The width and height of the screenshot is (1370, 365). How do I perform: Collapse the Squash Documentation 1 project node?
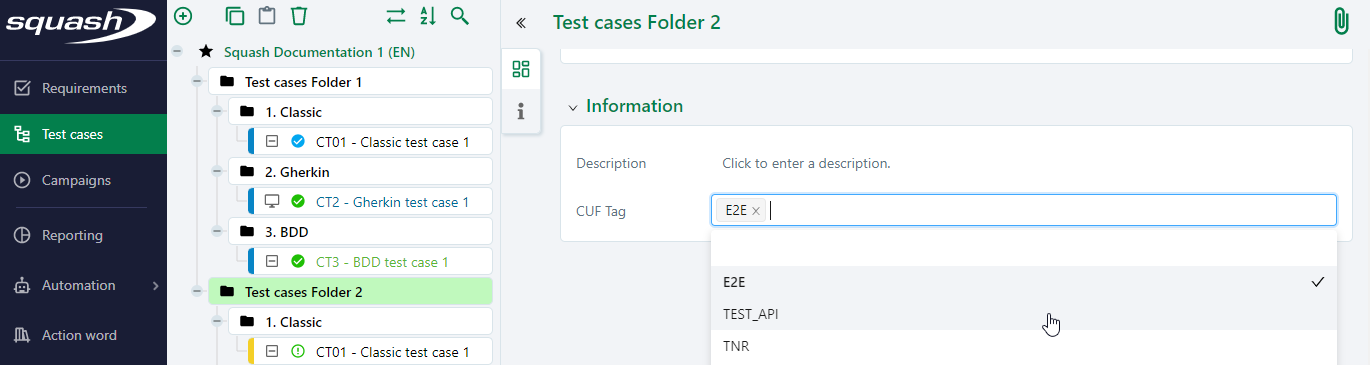177,51
